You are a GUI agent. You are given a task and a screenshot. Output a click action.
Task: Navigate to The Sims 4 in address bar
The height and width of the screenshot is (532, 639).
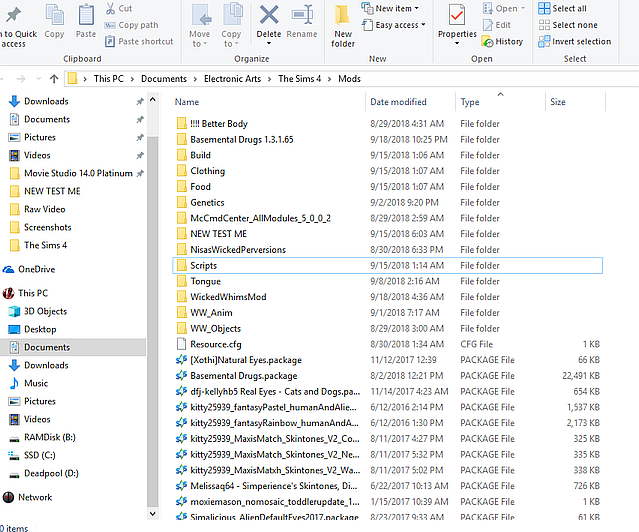[300, 79]
